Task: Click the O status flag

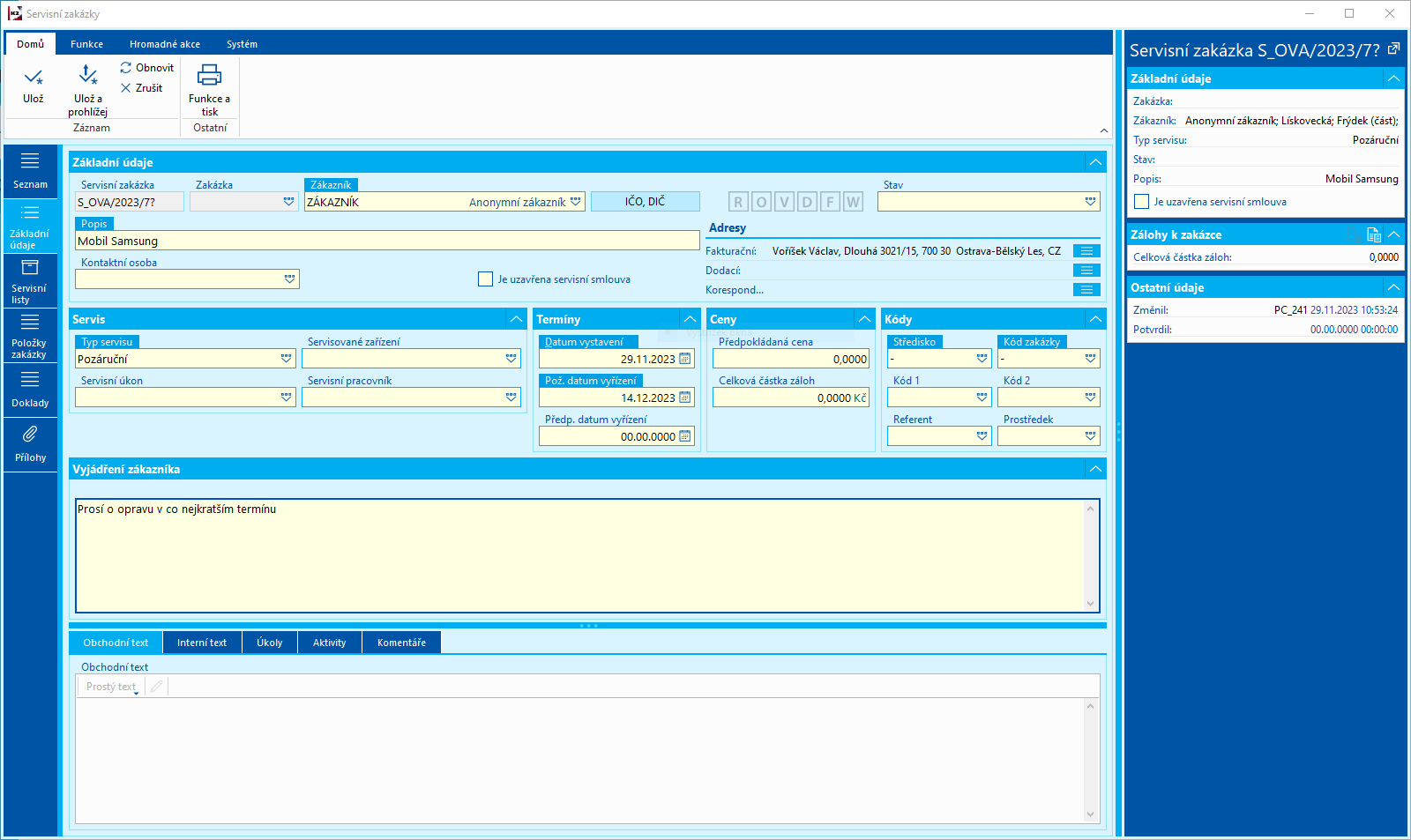Action: click(x=761, y=202)
